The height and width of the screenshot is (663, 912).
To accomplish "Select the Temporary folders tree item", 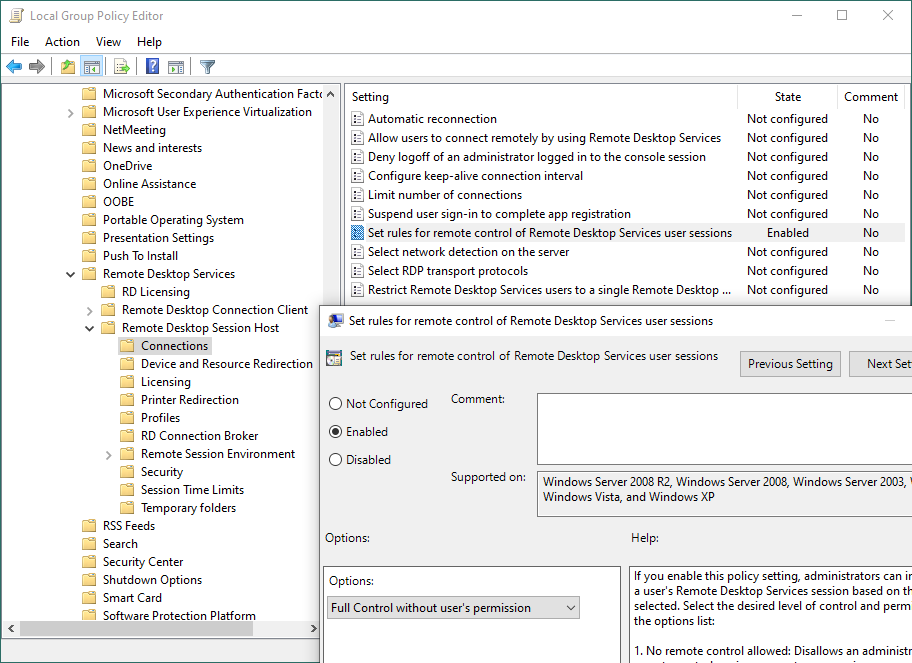I will (188, 508).
